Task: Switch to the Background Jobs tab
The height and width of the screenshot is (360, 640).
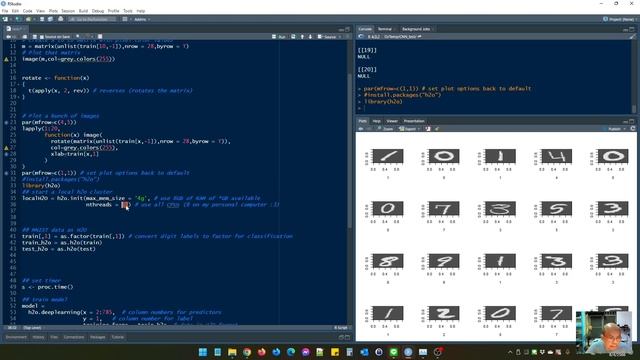Action: click(x=416, y=29)
